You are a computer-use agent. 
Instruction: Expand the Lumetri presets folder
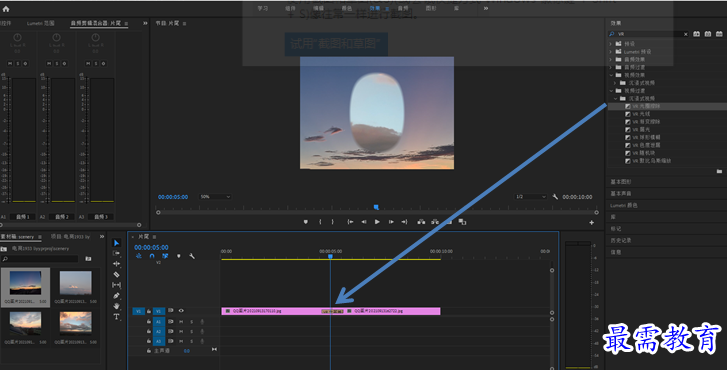tap(611, 51)
